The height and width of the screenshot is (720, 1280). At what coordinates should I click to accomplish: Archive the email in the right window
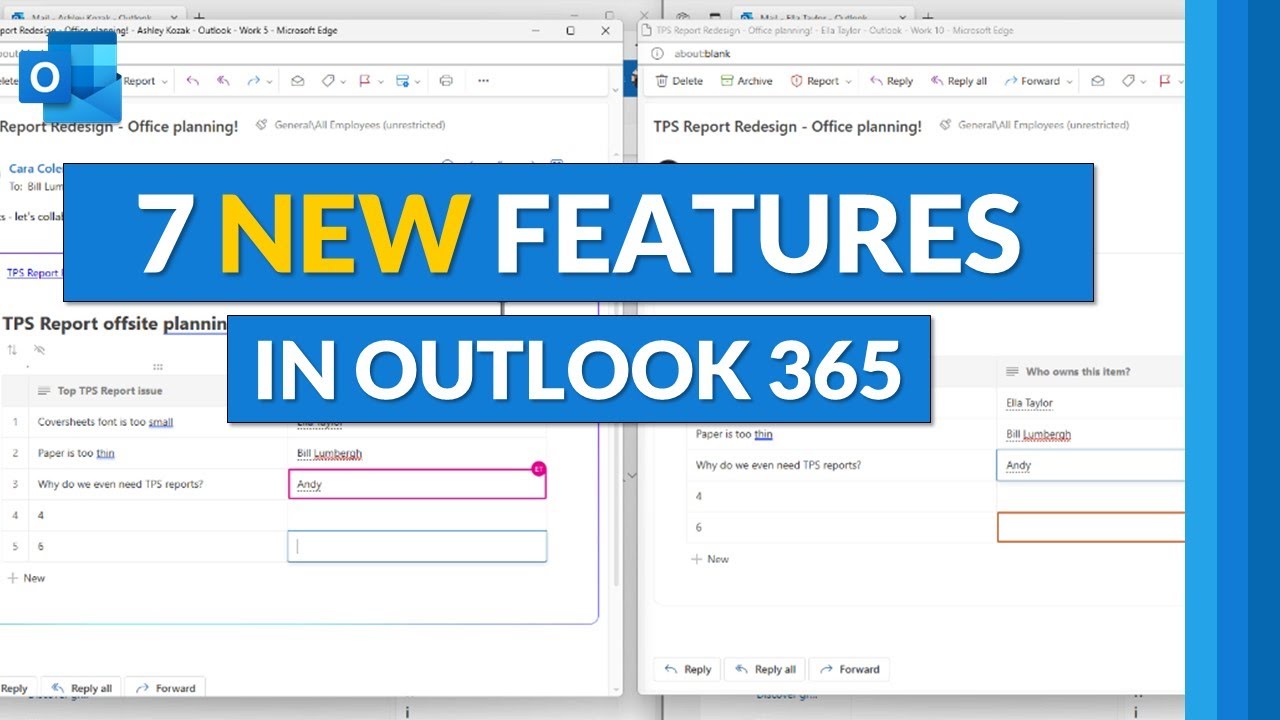(x=746, y=81)
